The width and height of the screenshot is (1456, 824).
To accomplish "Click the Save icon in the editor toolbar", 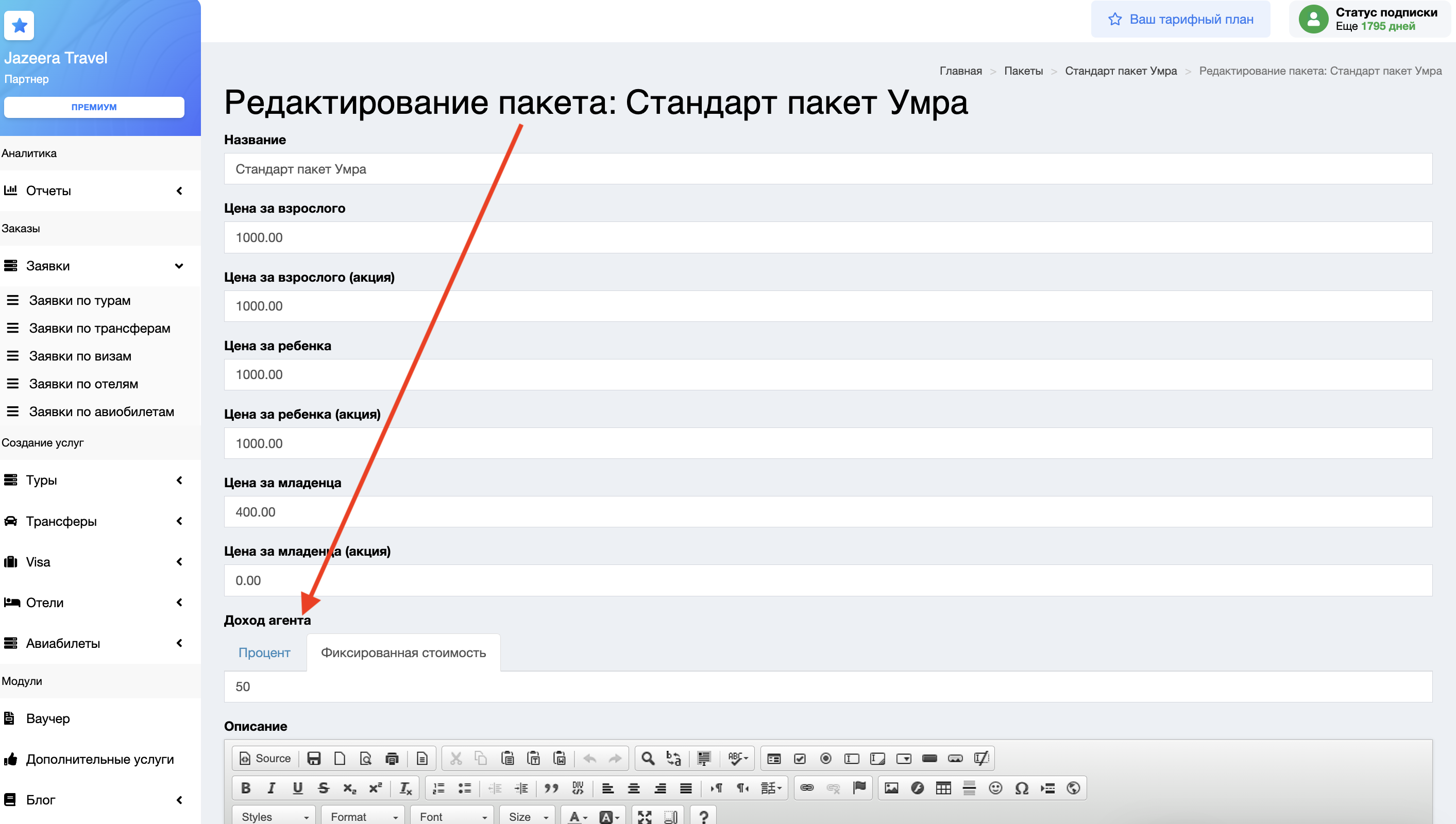I will (x=314, y=759).
